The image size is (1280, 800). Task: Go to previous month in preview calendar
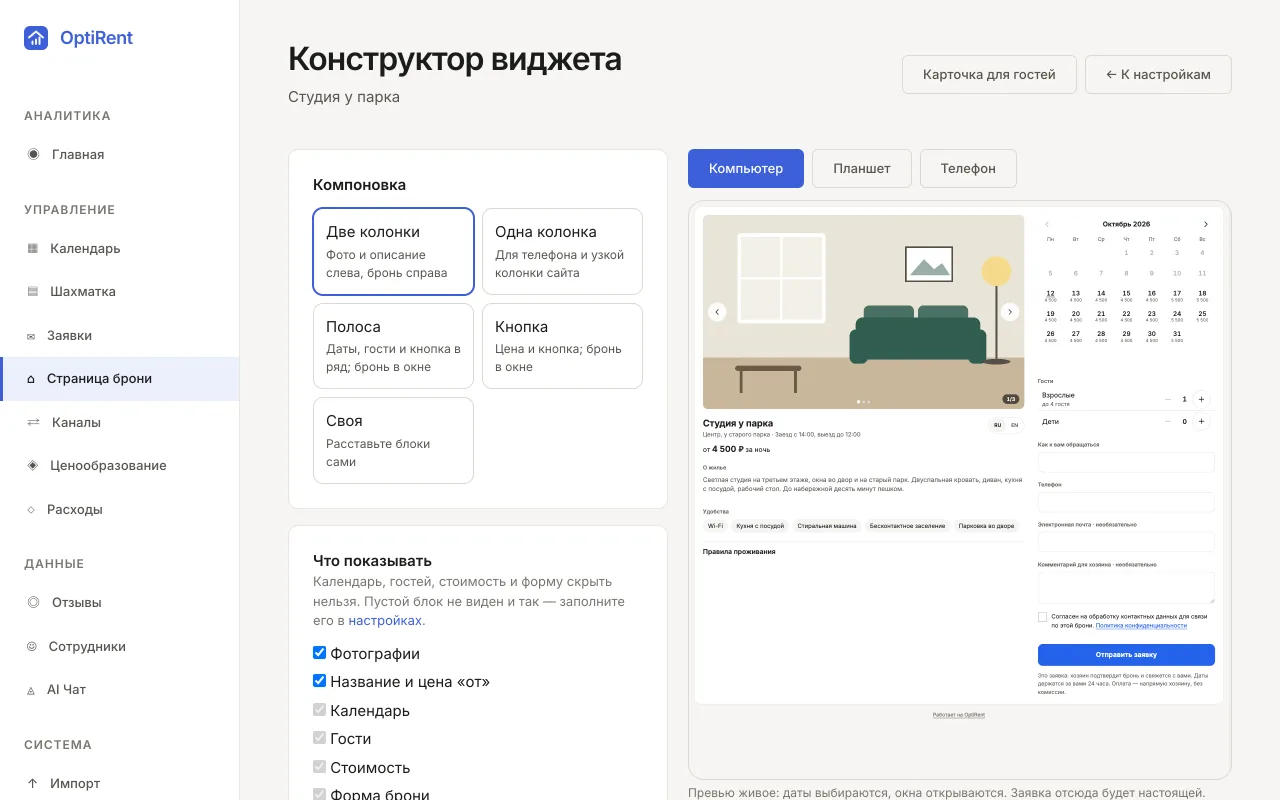(1047, 224)
